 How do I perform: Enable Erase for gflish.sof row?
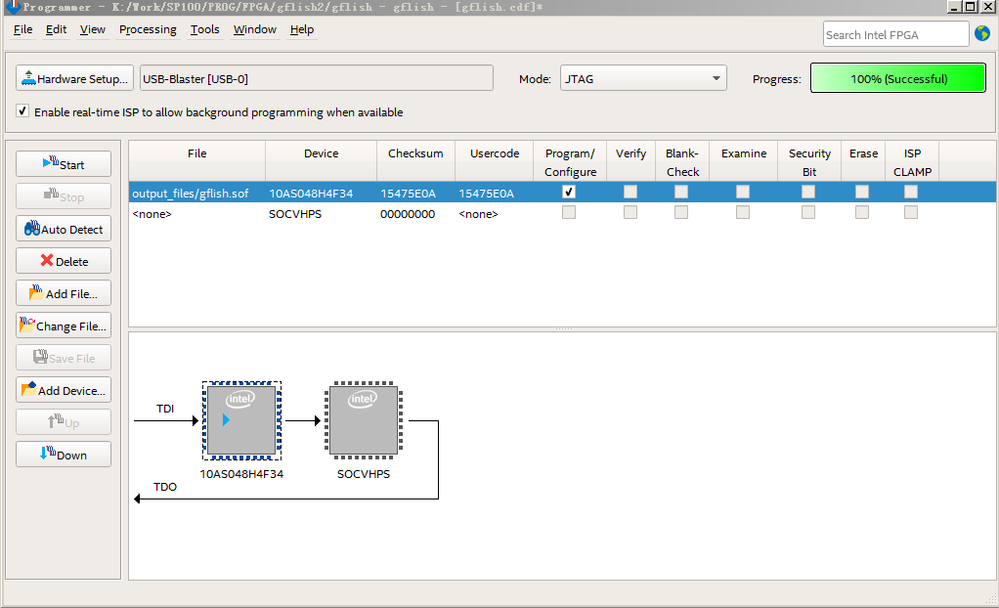click(862, 192)
